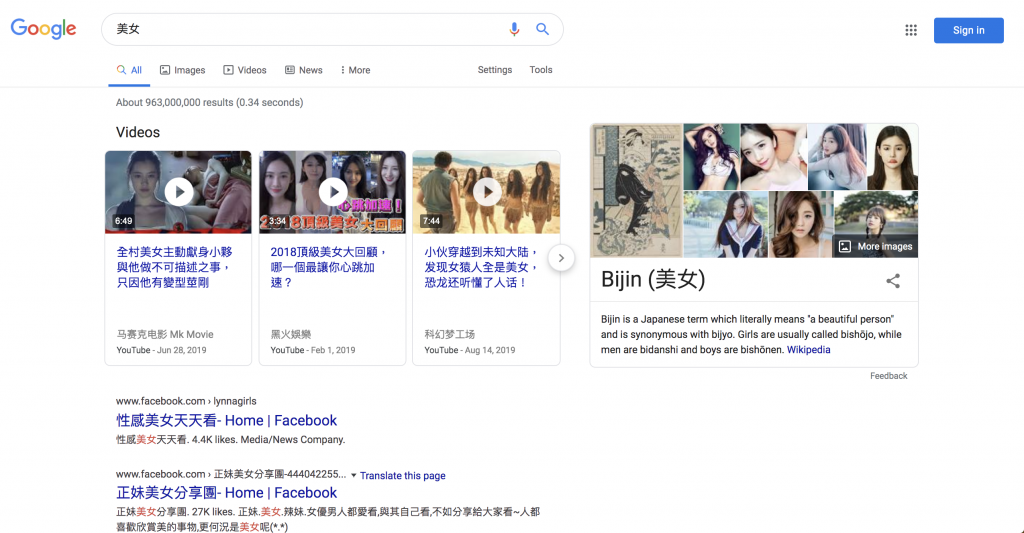Open the Tools filter menu
Image resolution: width=1024 pixels, height=533 pixels.
tap(541, 70)
